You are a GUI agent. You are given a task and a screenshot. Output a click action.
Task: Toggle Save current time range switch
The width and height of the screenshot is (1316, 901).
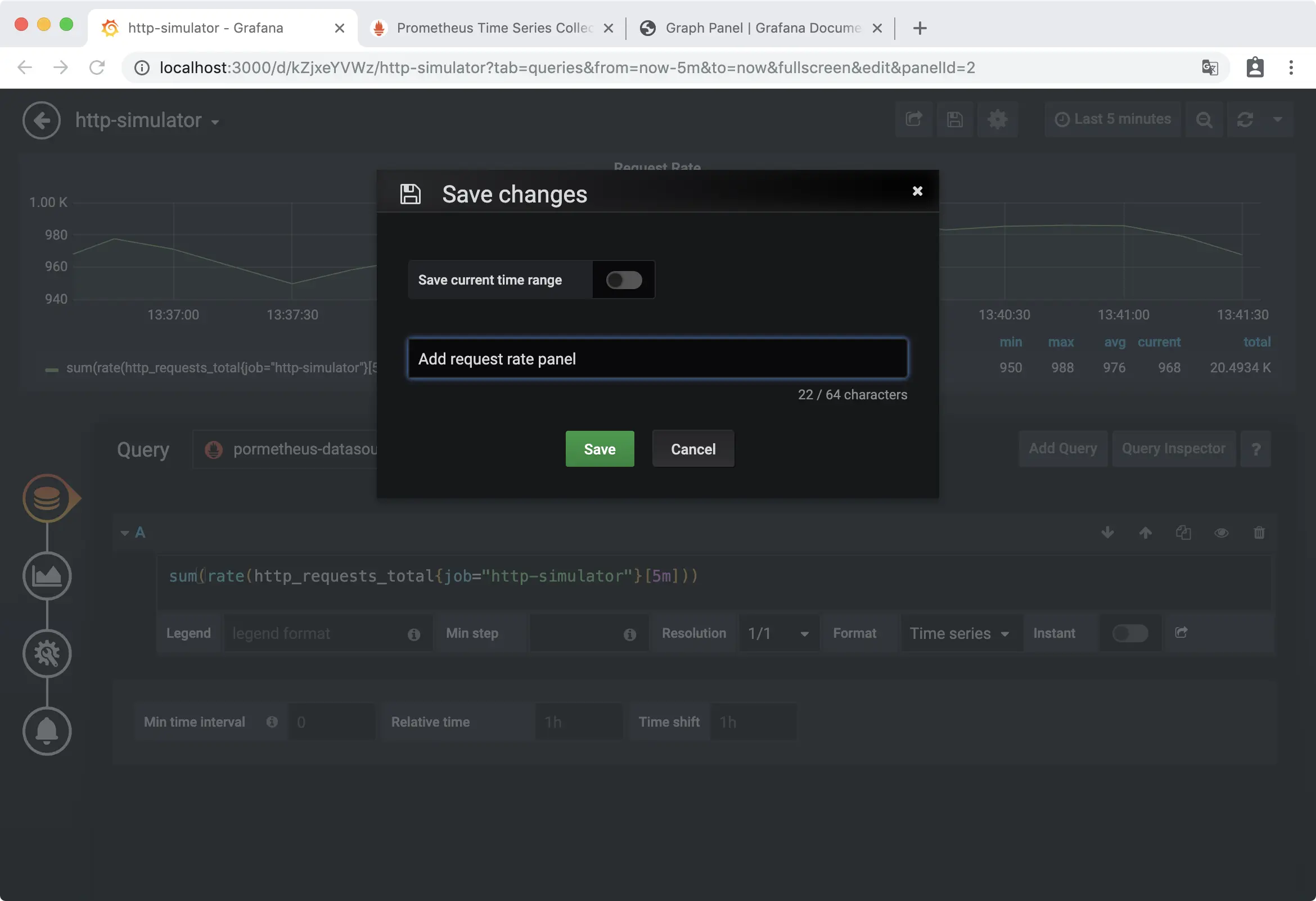[624, 280]
